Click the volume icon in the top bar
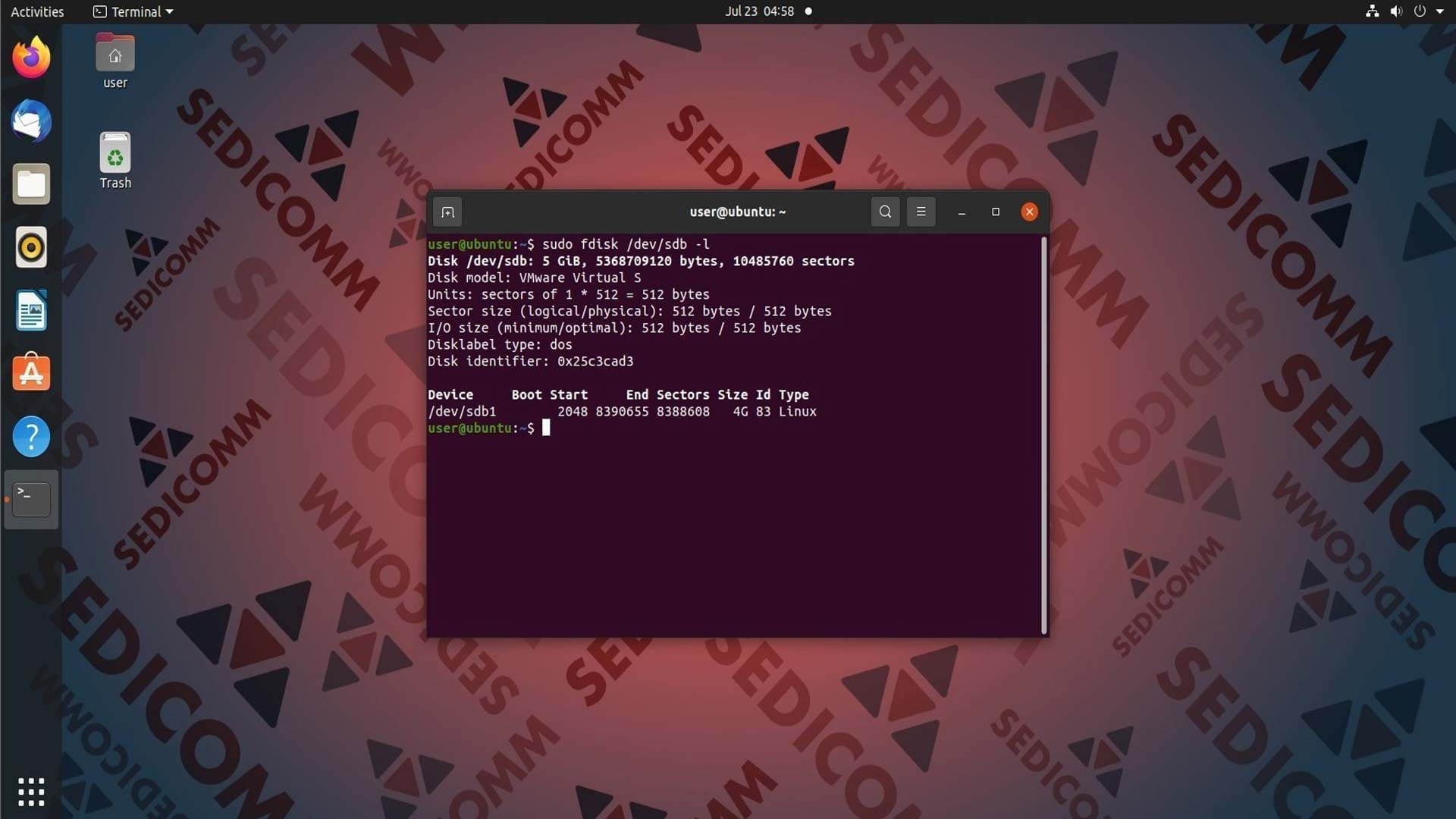 pos(1396,11)
